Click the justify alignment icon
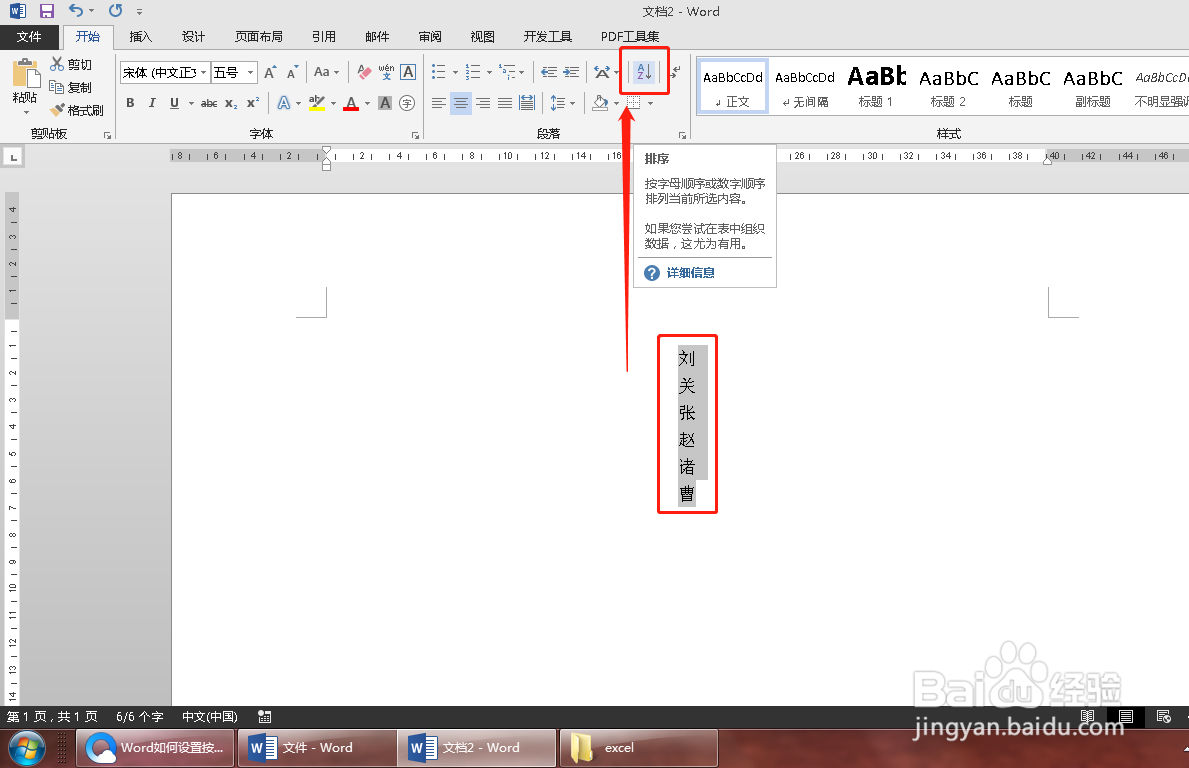 point(505,102)
